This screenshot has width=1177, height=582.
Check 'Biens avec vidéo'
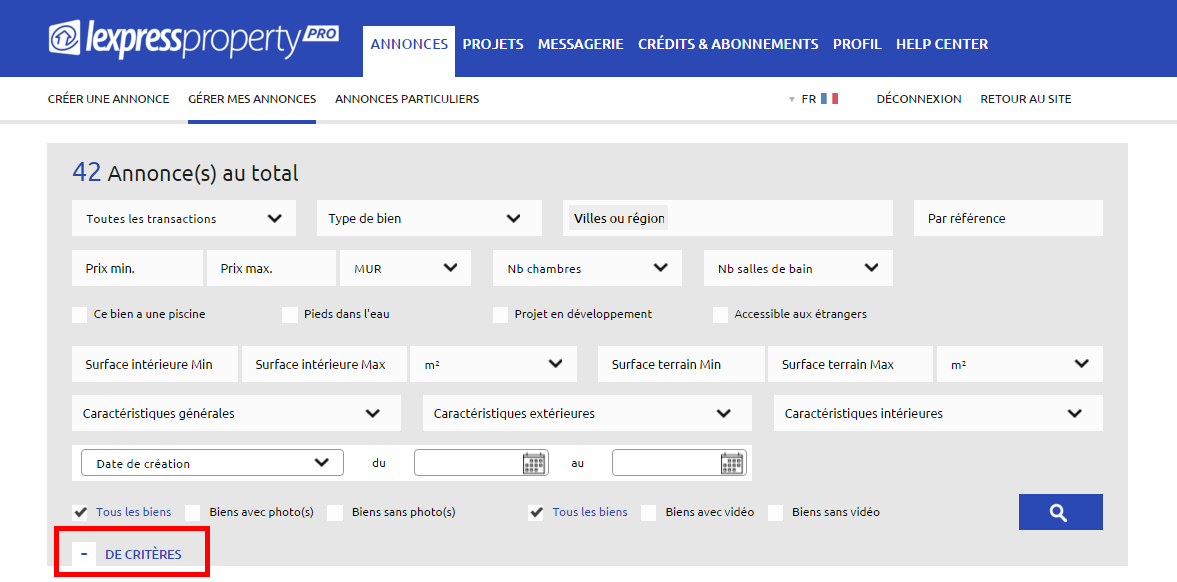pyautogui.click(x=649, y=513)
